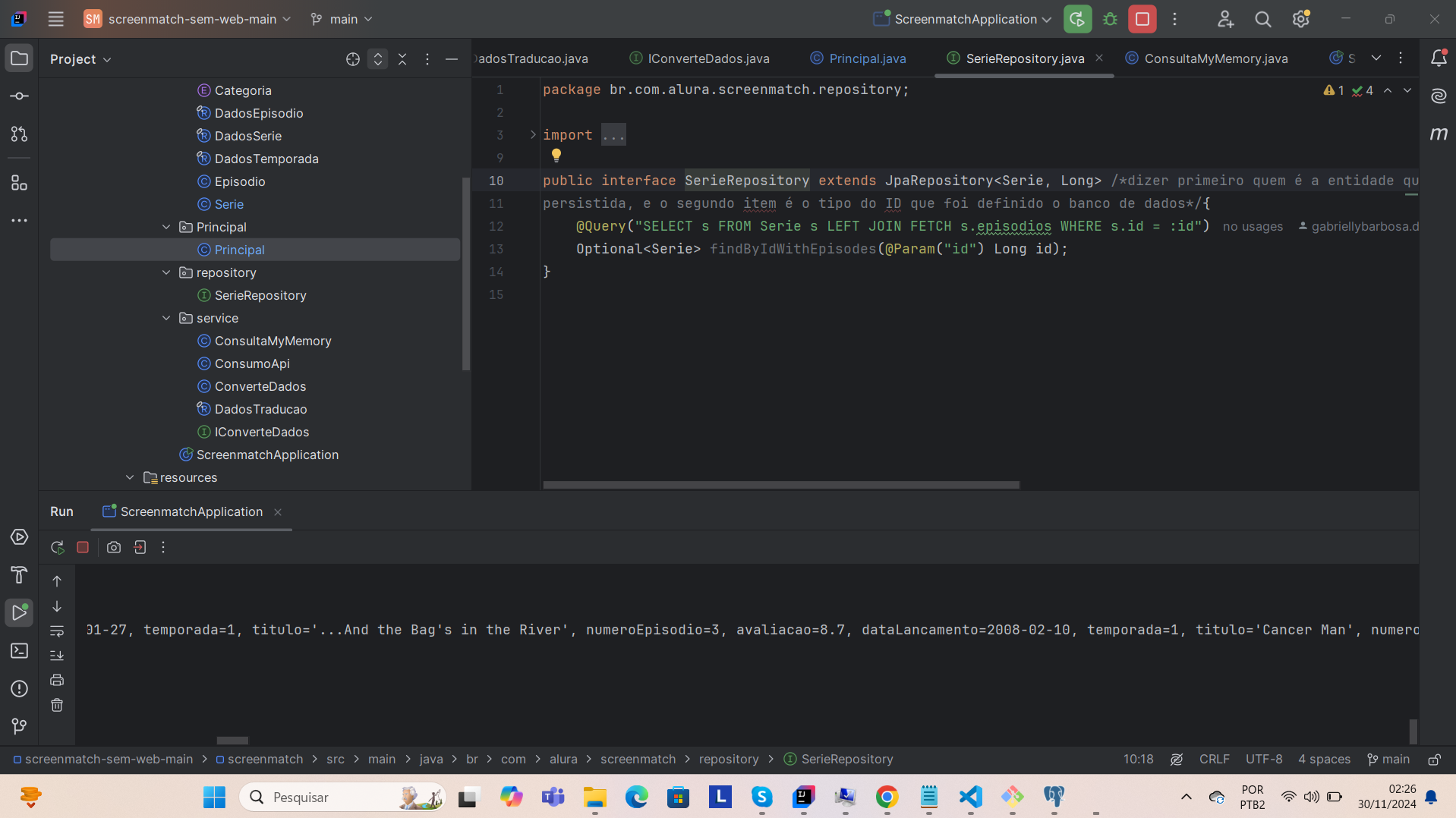The image size is (1456, 818).
Task: Select opened file in Project tree
Action: [353, 59]
